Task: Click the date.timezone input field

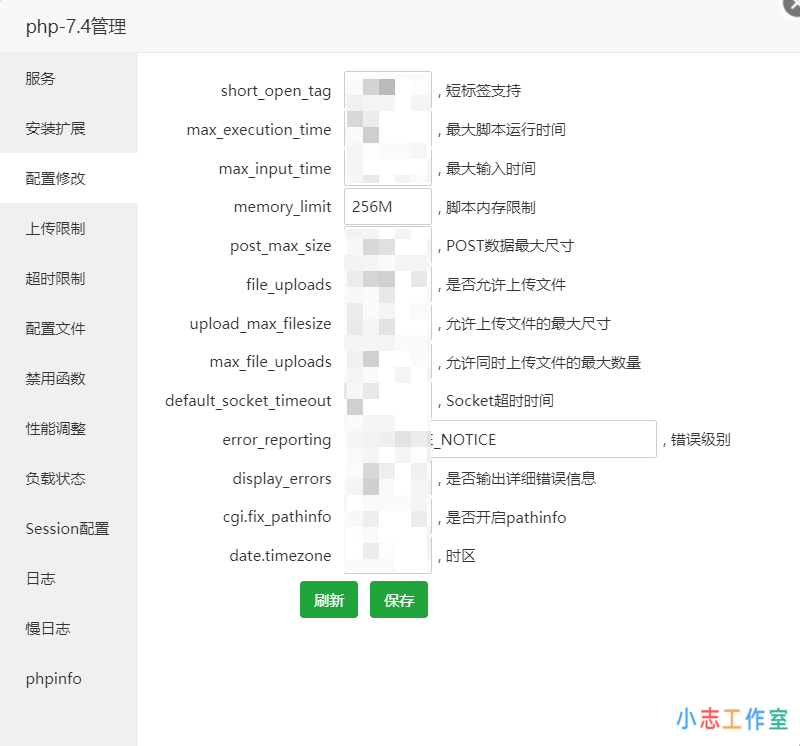Action: 387,555
